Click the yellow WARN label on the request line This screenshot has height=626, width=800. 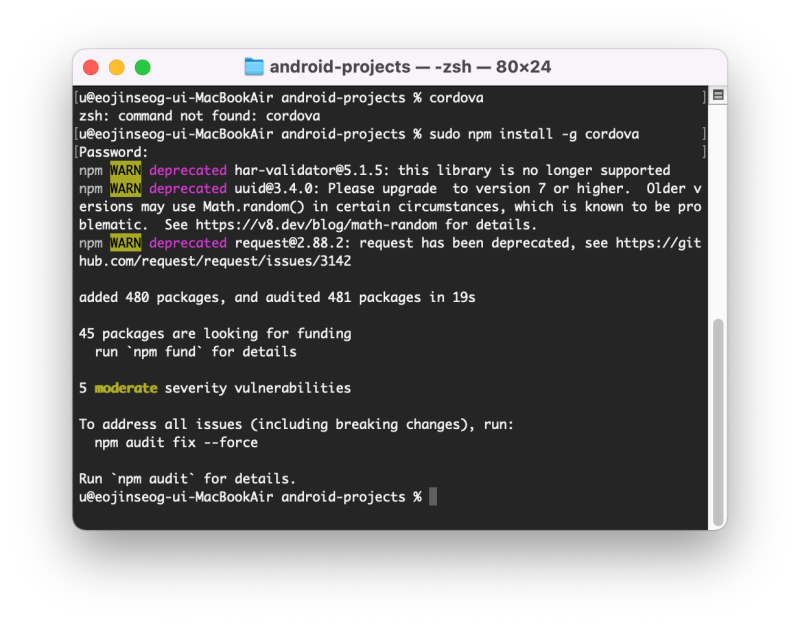[126, 243]
